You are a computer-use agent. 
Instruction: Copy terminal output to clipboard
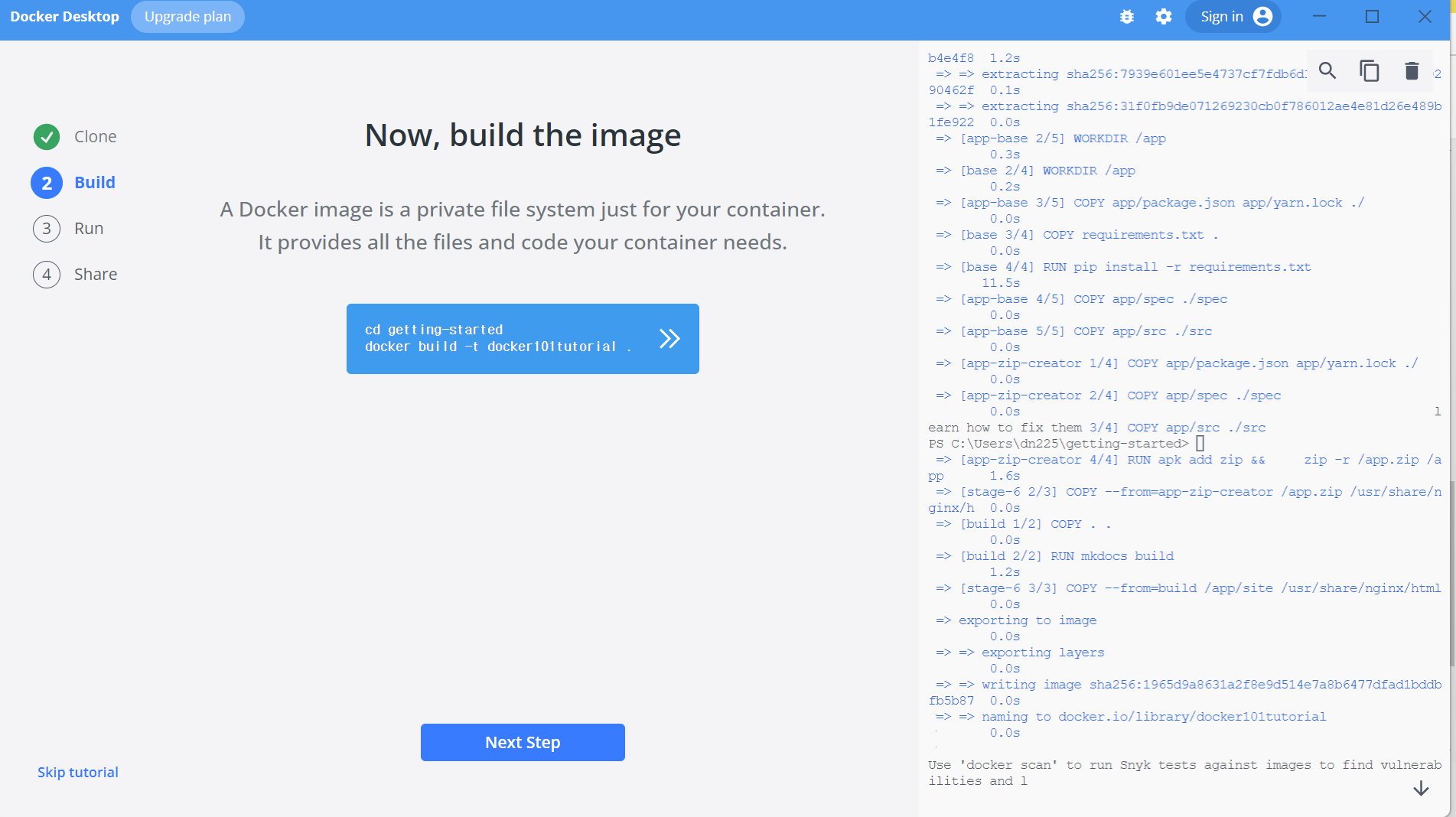coord(1370,71)
